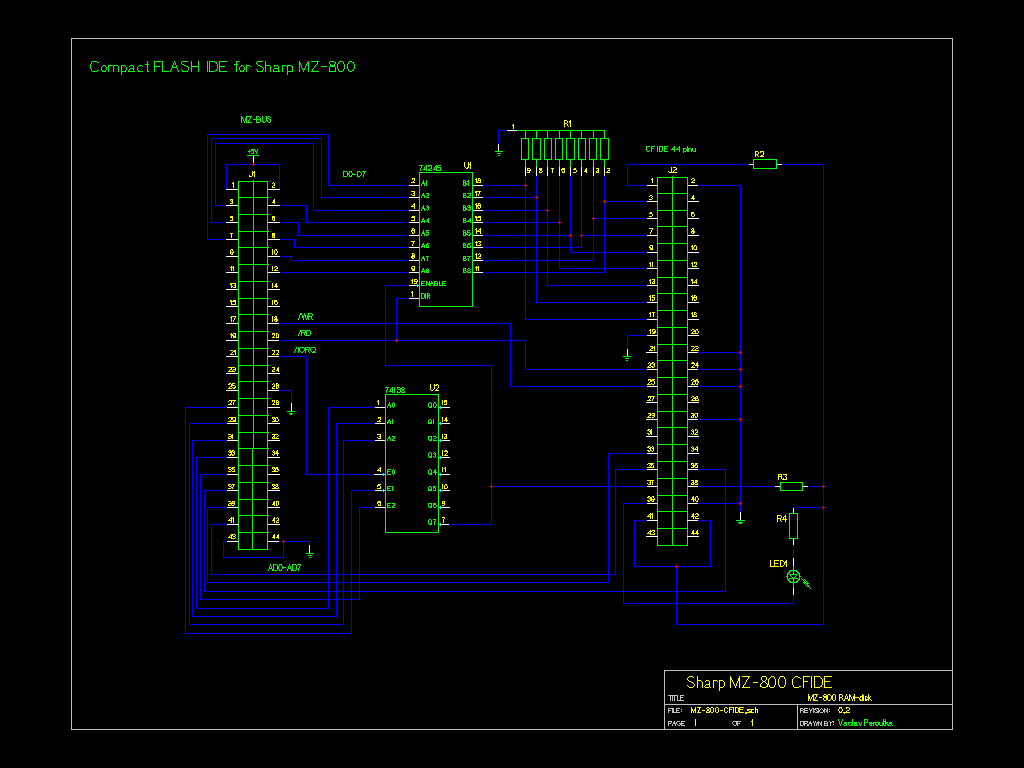Click the 'R1' reference label
The image size is (1024, 768).
(x=568, y=123)
